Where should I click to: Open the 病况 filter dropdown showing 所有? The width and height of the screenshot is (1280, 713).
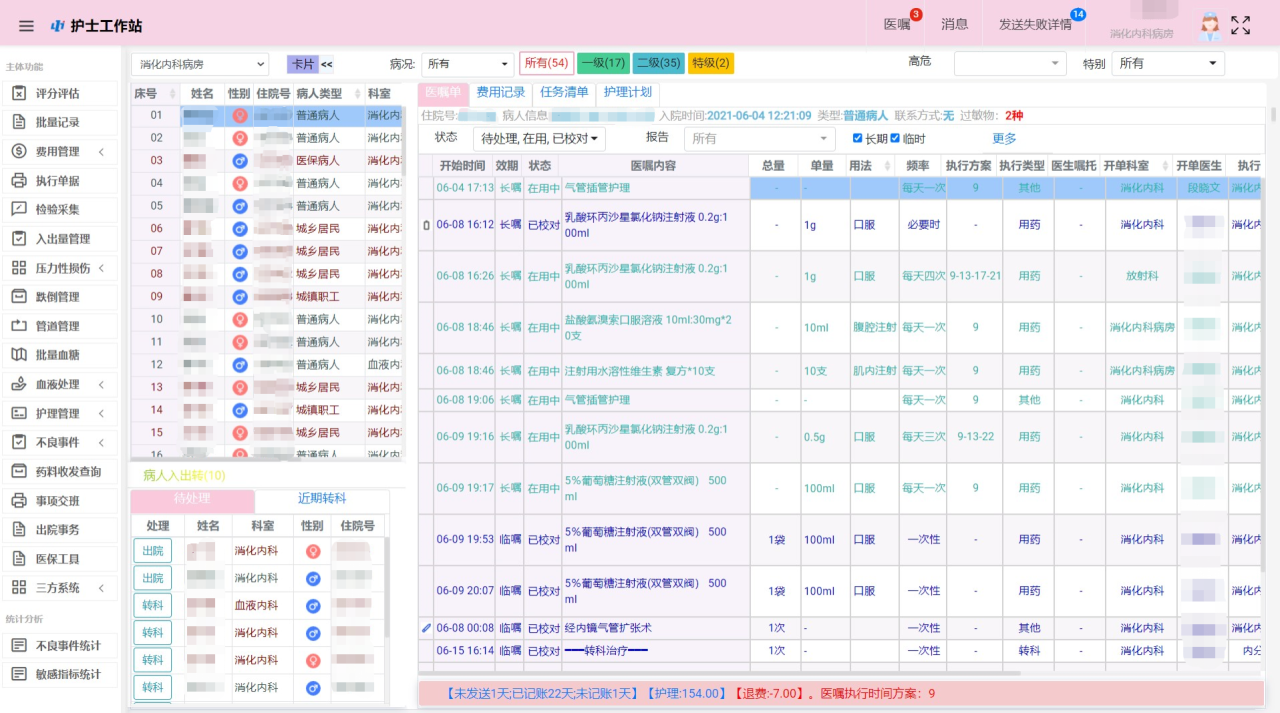pos(467,62)
